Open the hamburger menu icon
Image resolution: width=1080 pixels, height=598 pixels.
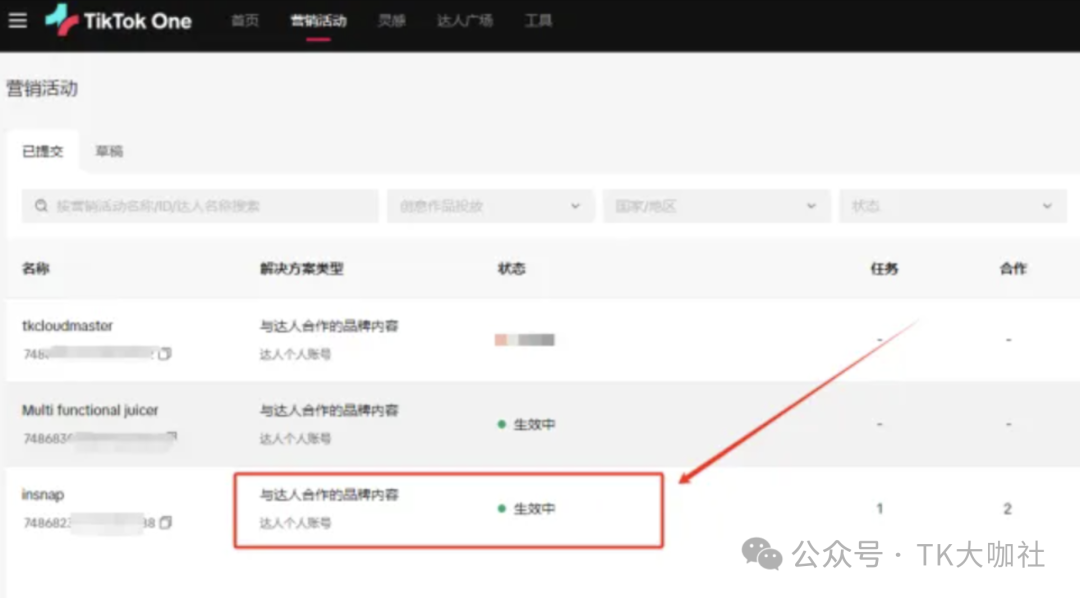click(x=17, y=20)
